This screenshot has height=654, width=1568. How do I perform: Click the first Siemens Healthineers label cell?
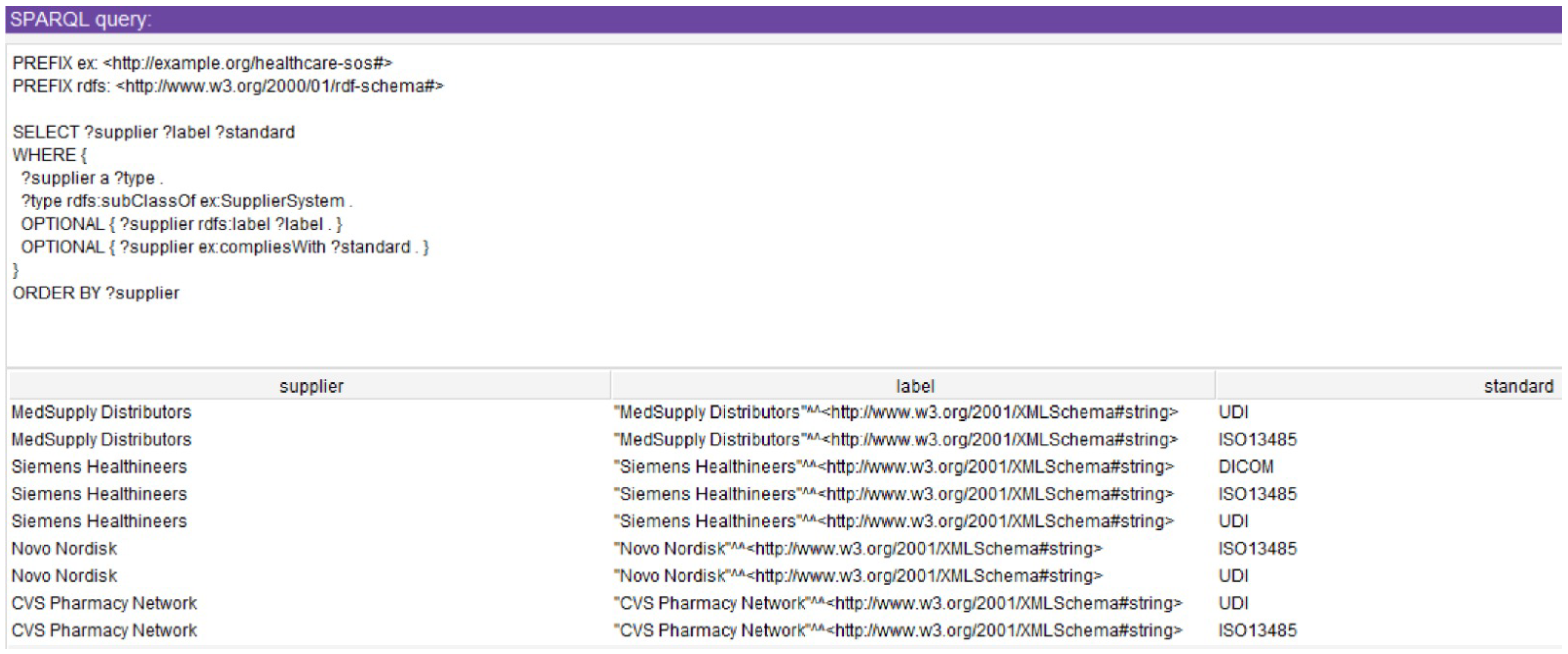point(894,467)
